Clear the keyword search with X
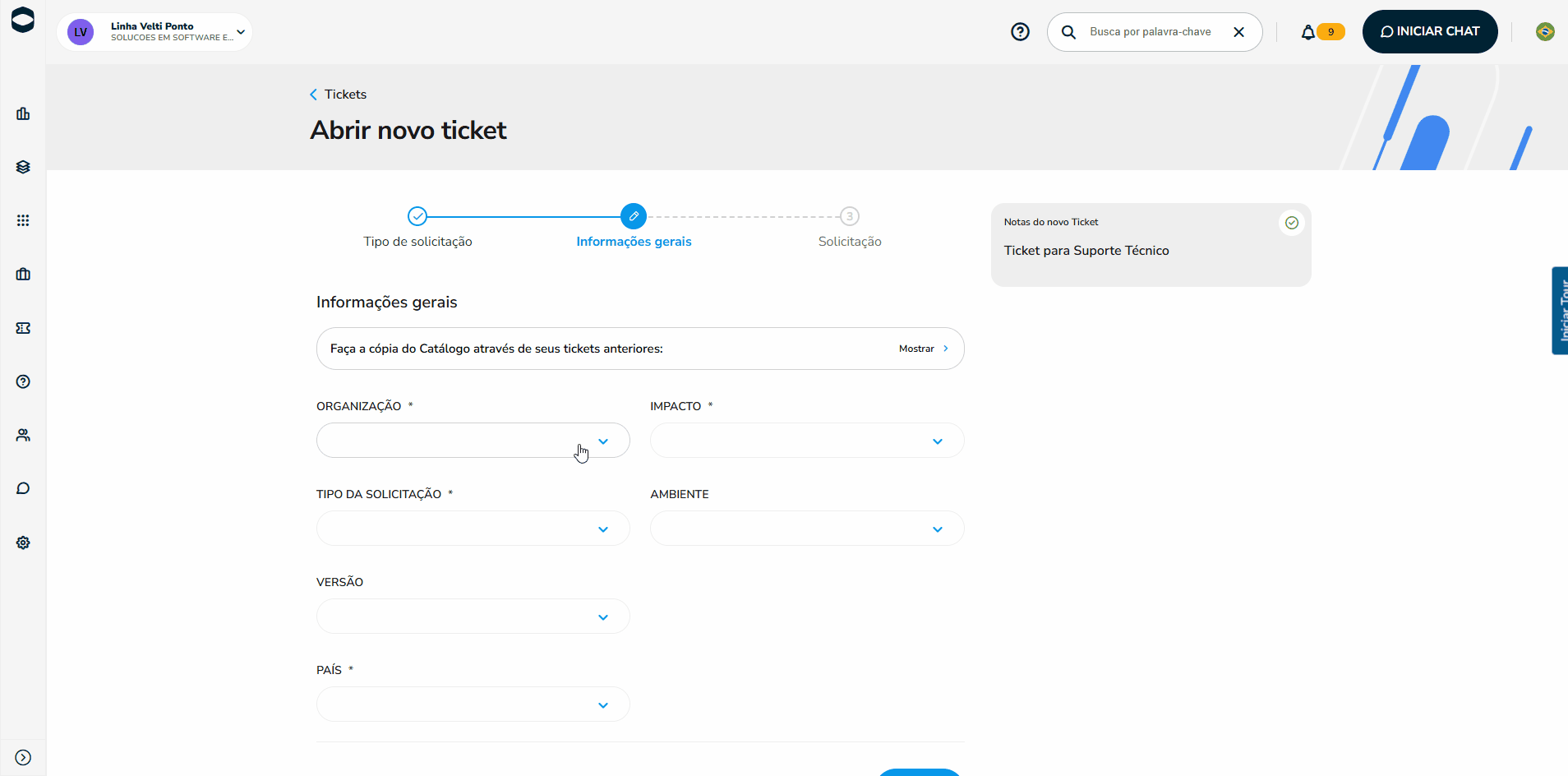The height and width of the screenshot is (776, 1568). coord(1239,32)
